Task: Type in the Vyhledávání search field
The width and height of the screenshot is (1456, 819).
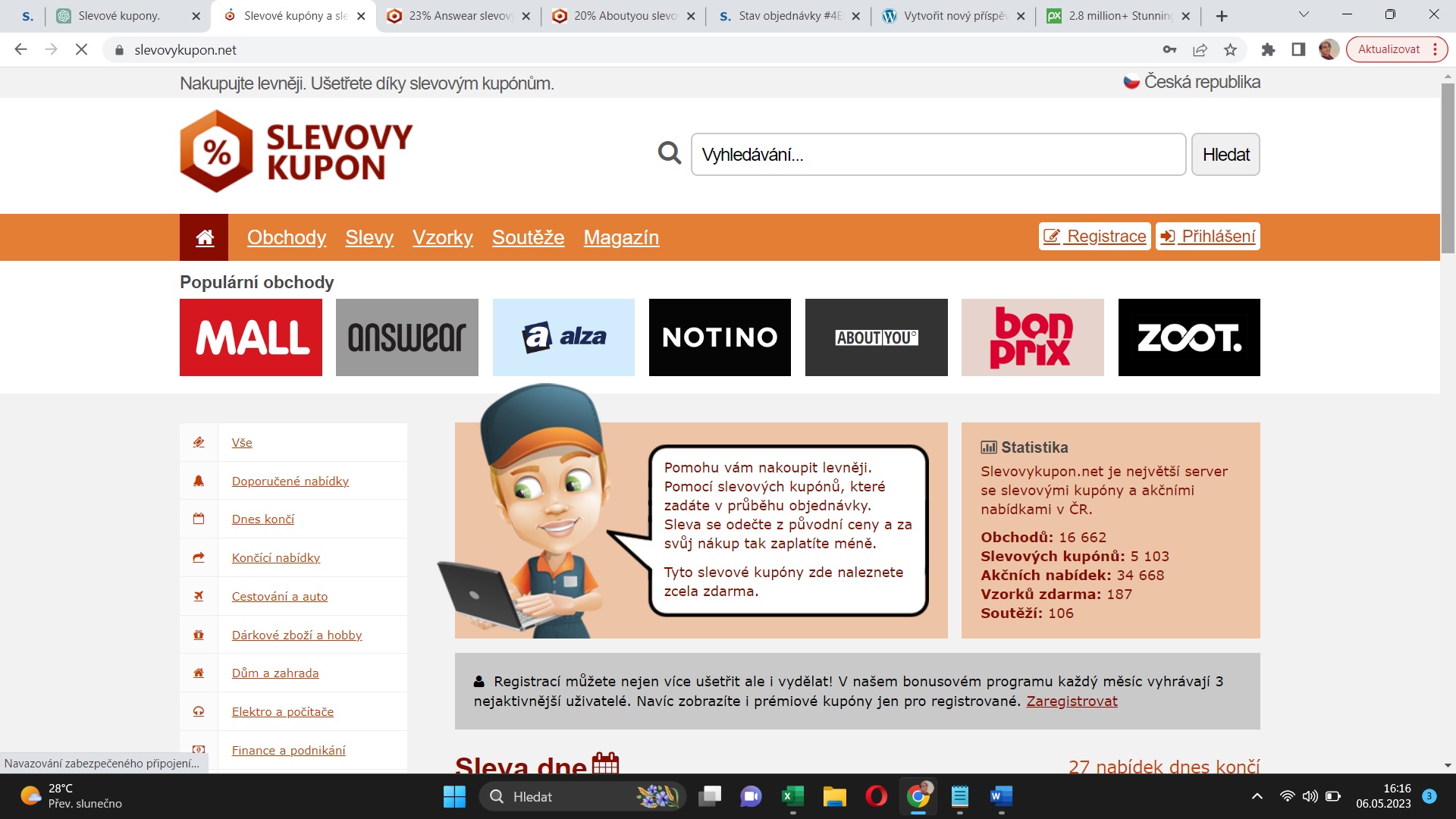Action: (x=937, y=155)
